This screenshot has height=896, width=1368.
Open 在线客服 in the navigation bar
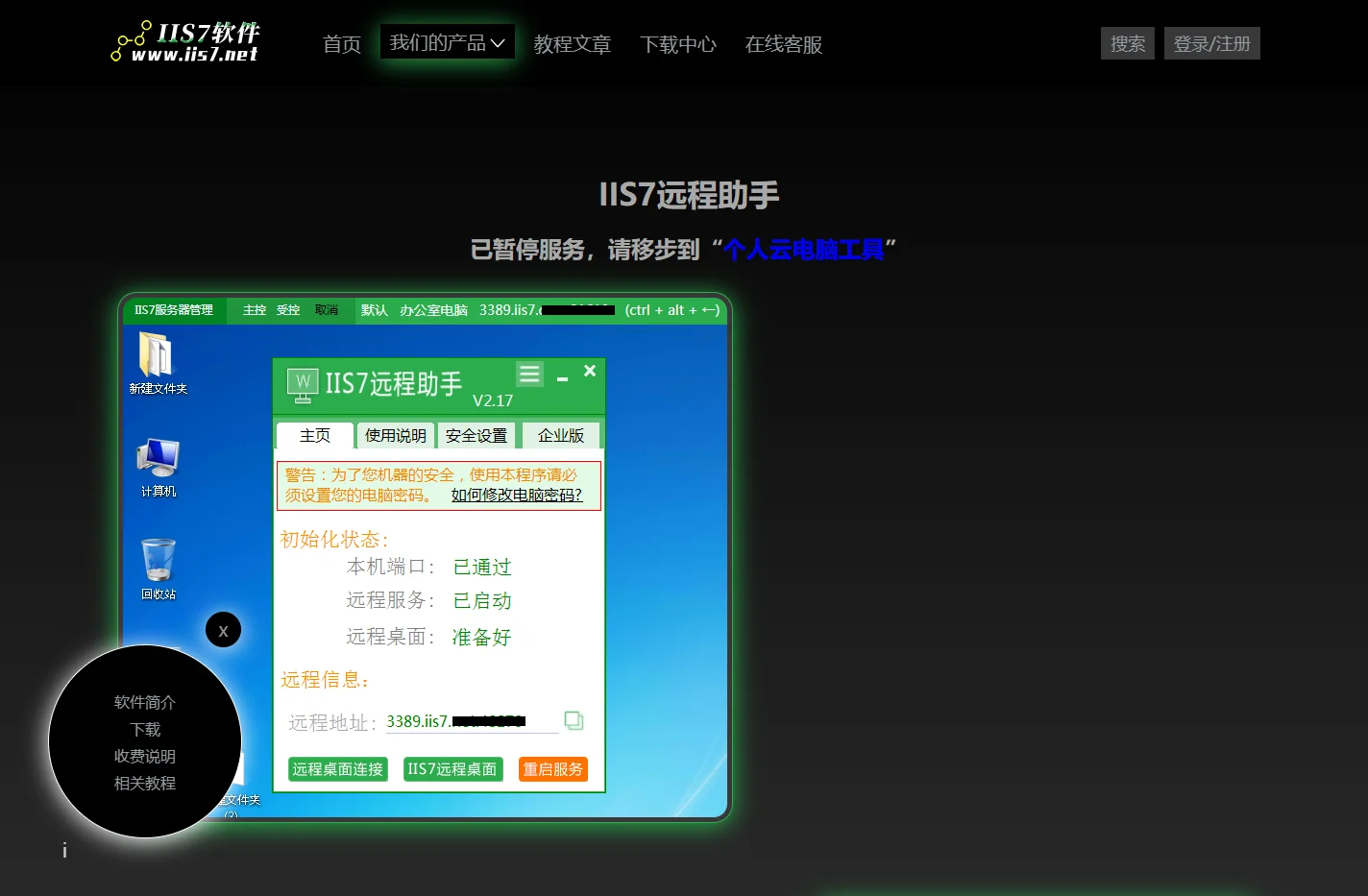(x=784, y=44)
